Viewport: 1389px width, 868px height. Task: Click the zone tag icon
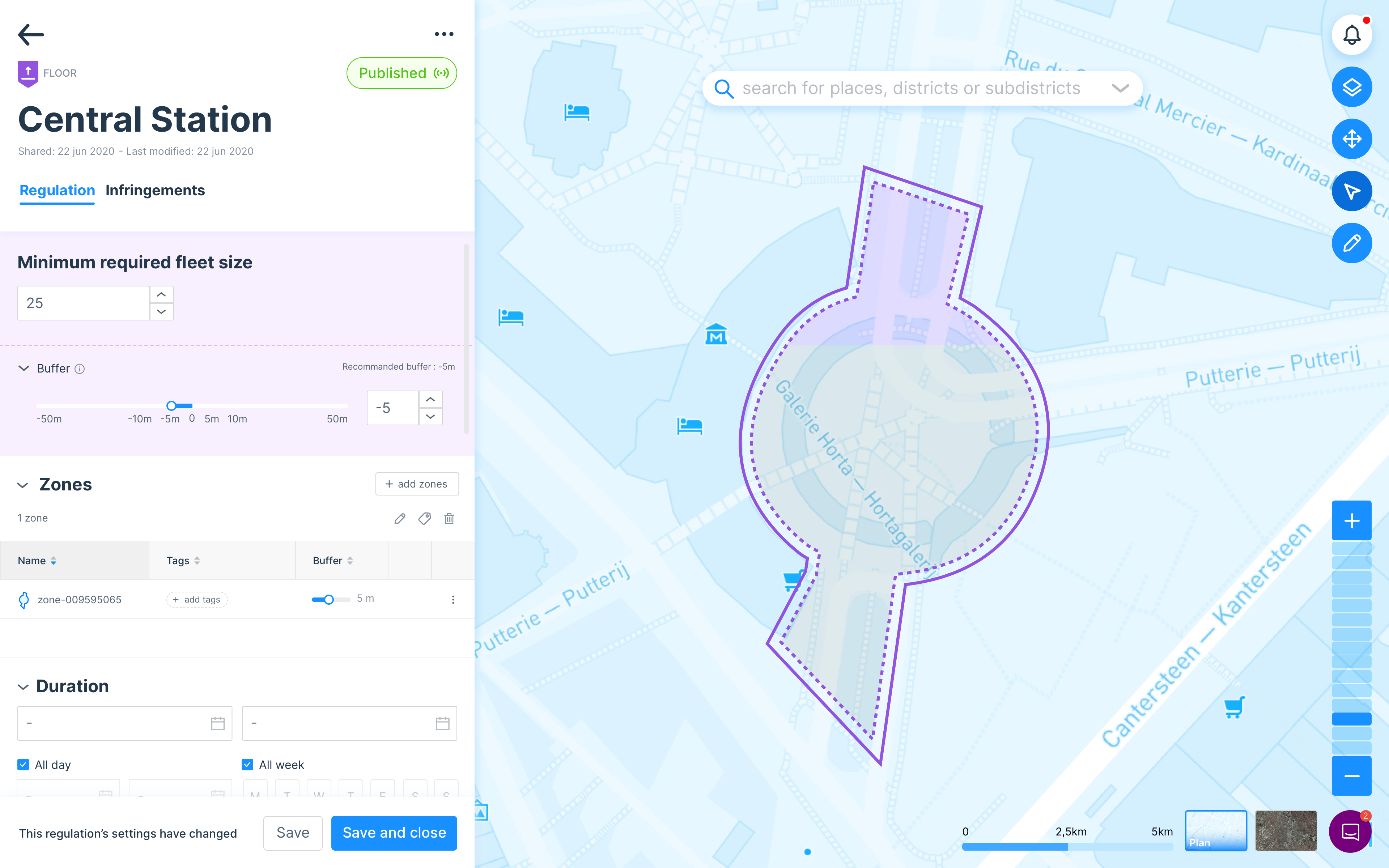425,518
